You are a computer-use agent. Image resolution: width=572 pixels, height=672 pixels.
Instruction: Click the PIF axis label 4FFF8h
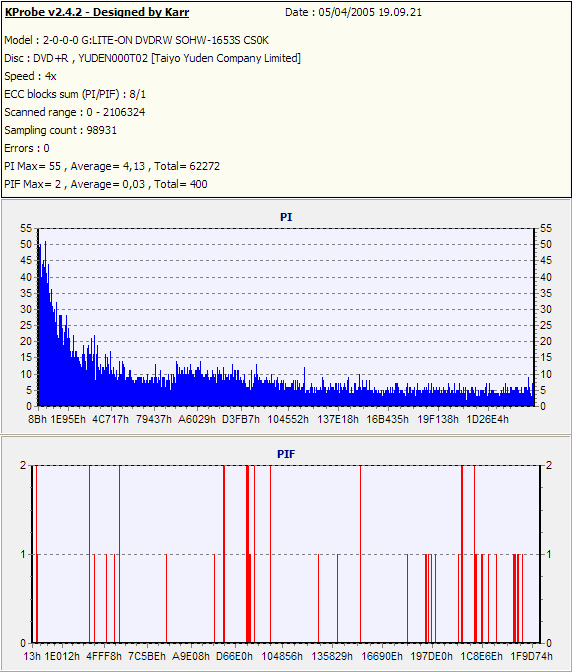click(x=104, y=656)
